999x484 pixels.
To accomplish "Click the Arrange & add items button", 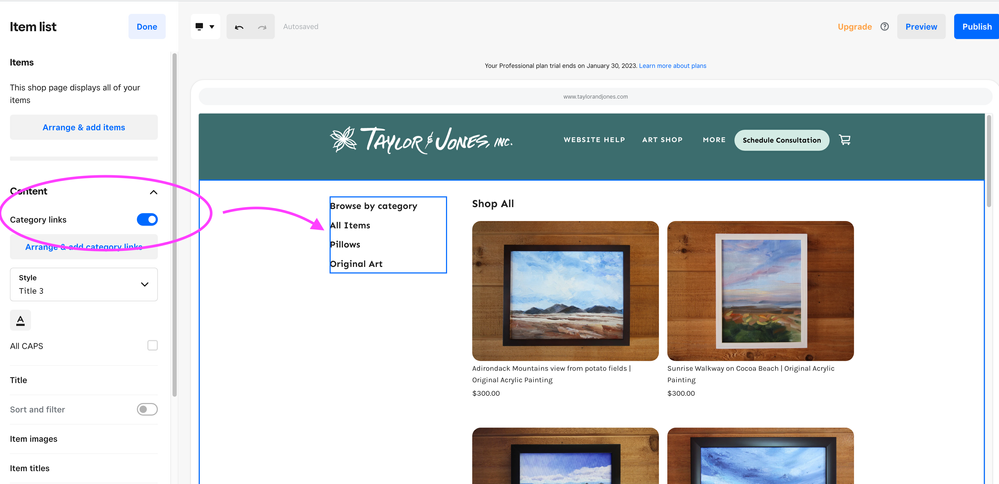I will (x=84, y=127).
